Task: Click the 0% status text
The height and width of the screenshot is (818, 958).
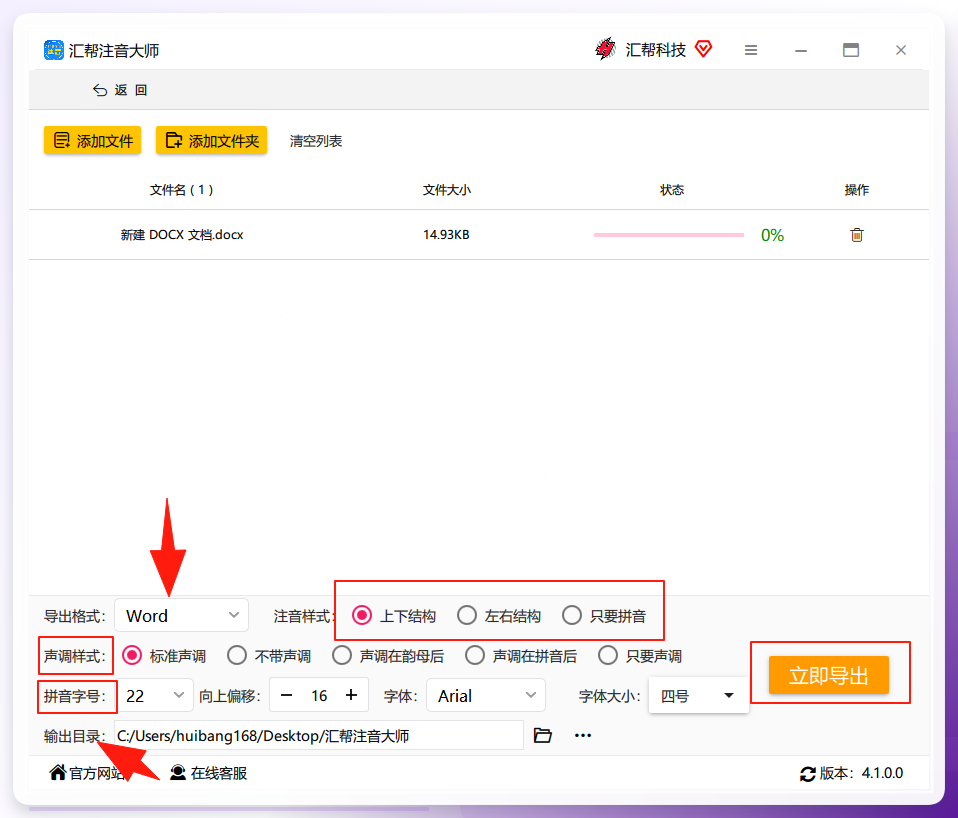Action: click(772, 235)
